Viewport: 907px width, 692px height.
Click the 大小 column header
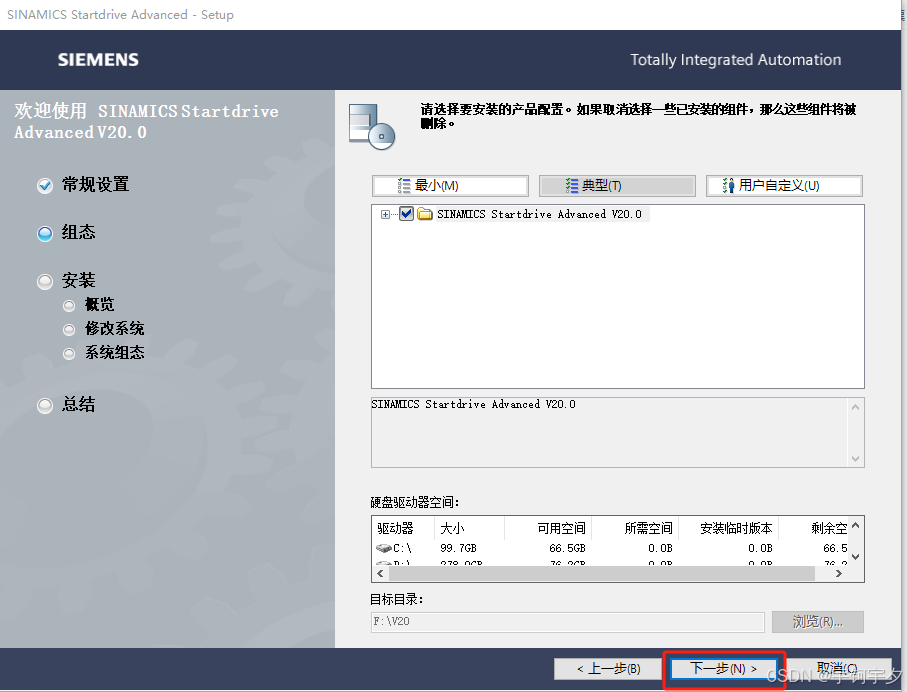pos(469,528)
